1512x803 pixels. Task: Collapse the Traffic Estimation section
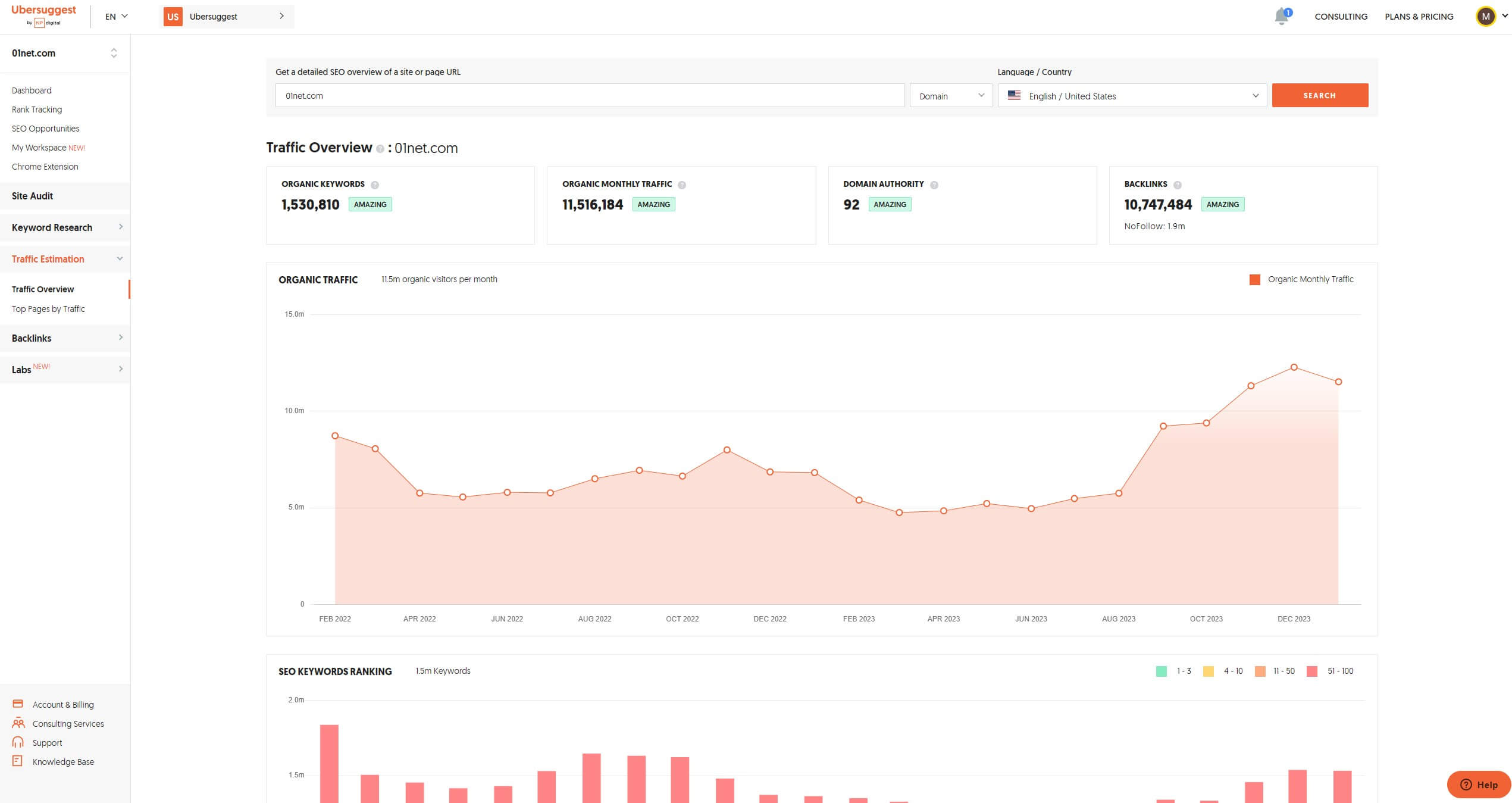pos(65,258)
